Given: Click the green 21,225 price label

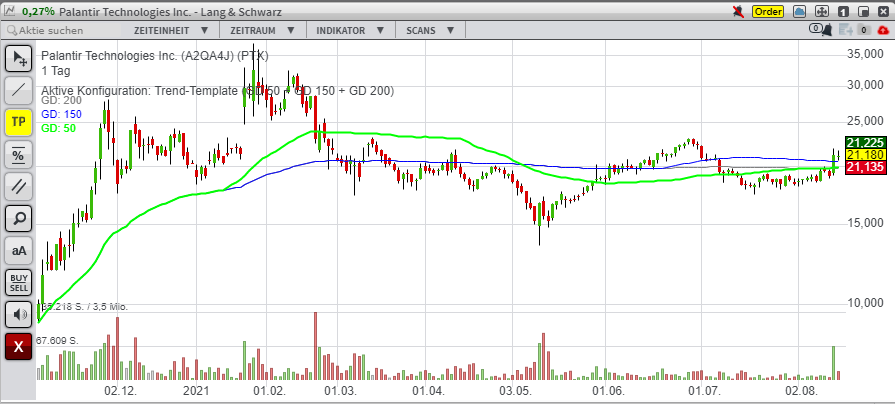Looking at the screenshot, I should click(x=866, y=143).
